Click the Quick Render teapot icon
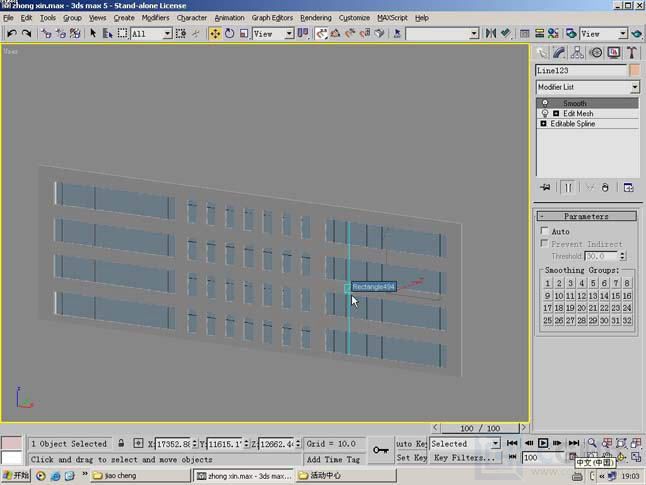Screen dimensions: 646x485 (637, 33)
